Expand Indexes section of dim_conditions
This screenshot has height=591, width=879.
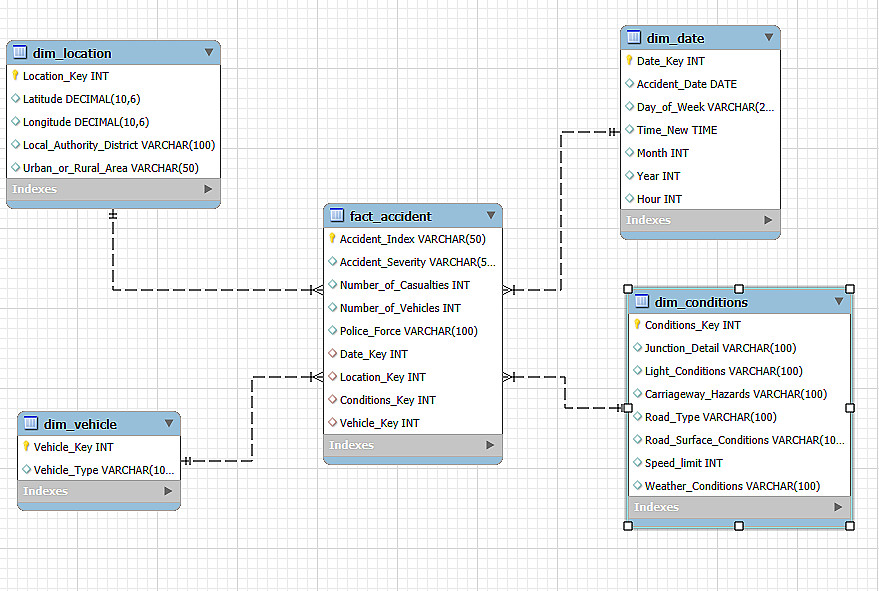838,507
